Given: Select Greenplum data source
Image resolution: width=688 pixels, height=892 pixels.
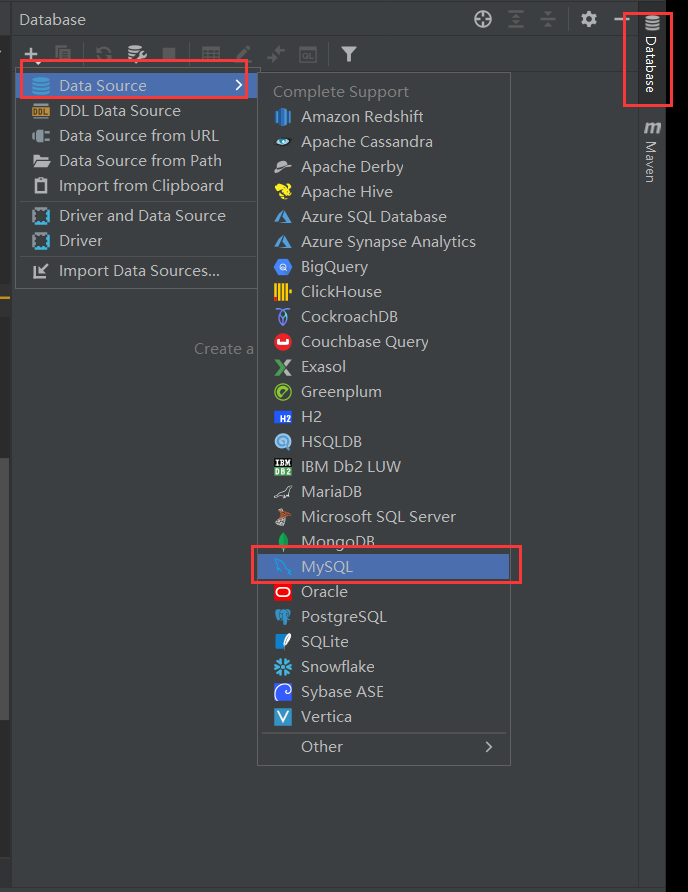Looking at the screenshot, I should (x=384, y=392).
